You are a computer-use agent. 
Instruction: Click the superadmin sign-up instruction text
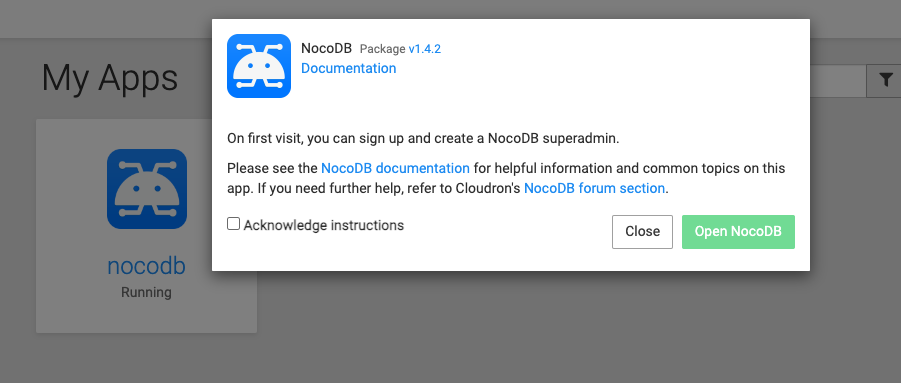pos(423,138)
